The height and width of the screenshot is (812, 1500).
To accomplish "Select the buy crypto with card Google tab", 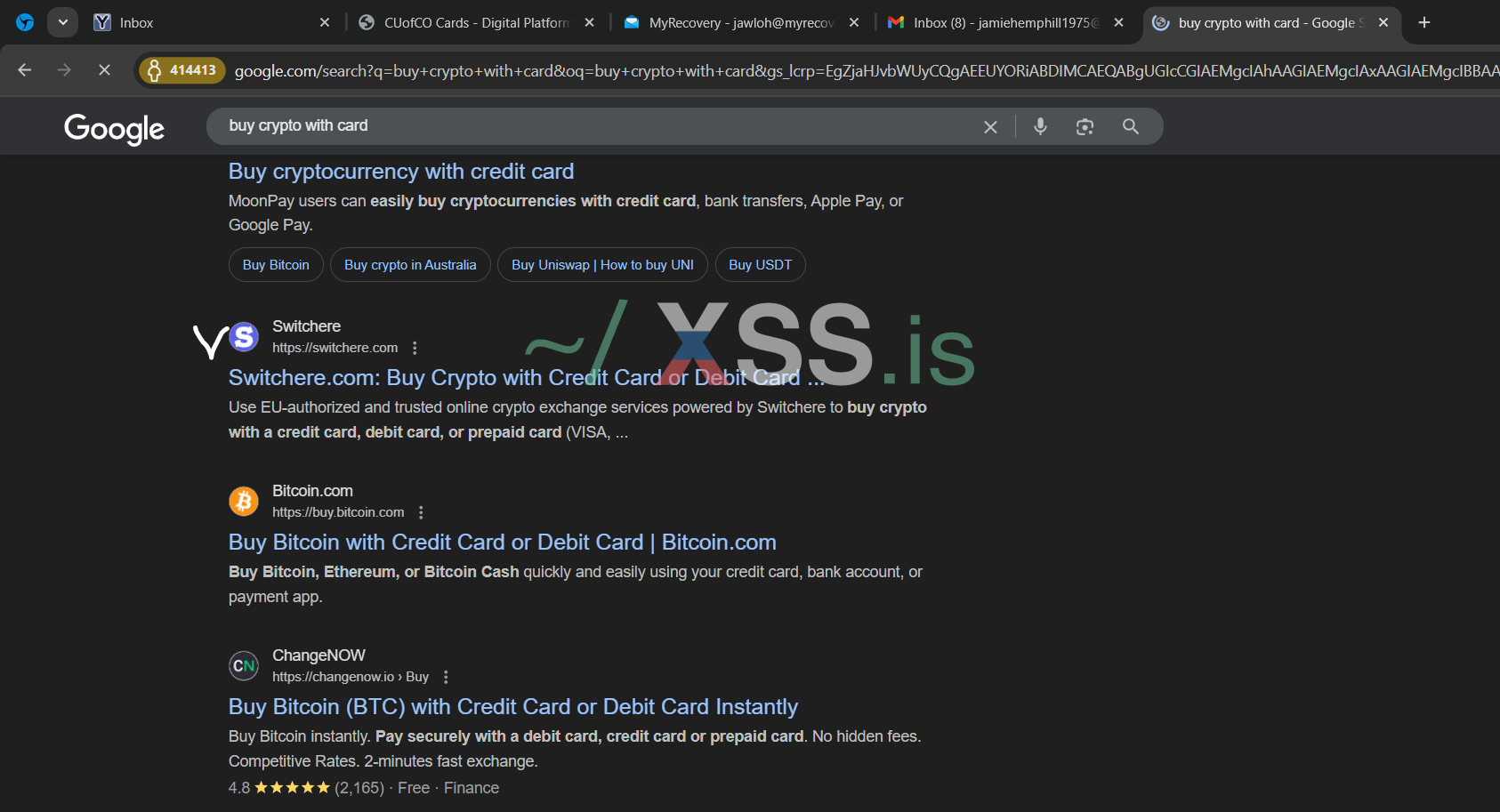I will (x=1270, y=22).
